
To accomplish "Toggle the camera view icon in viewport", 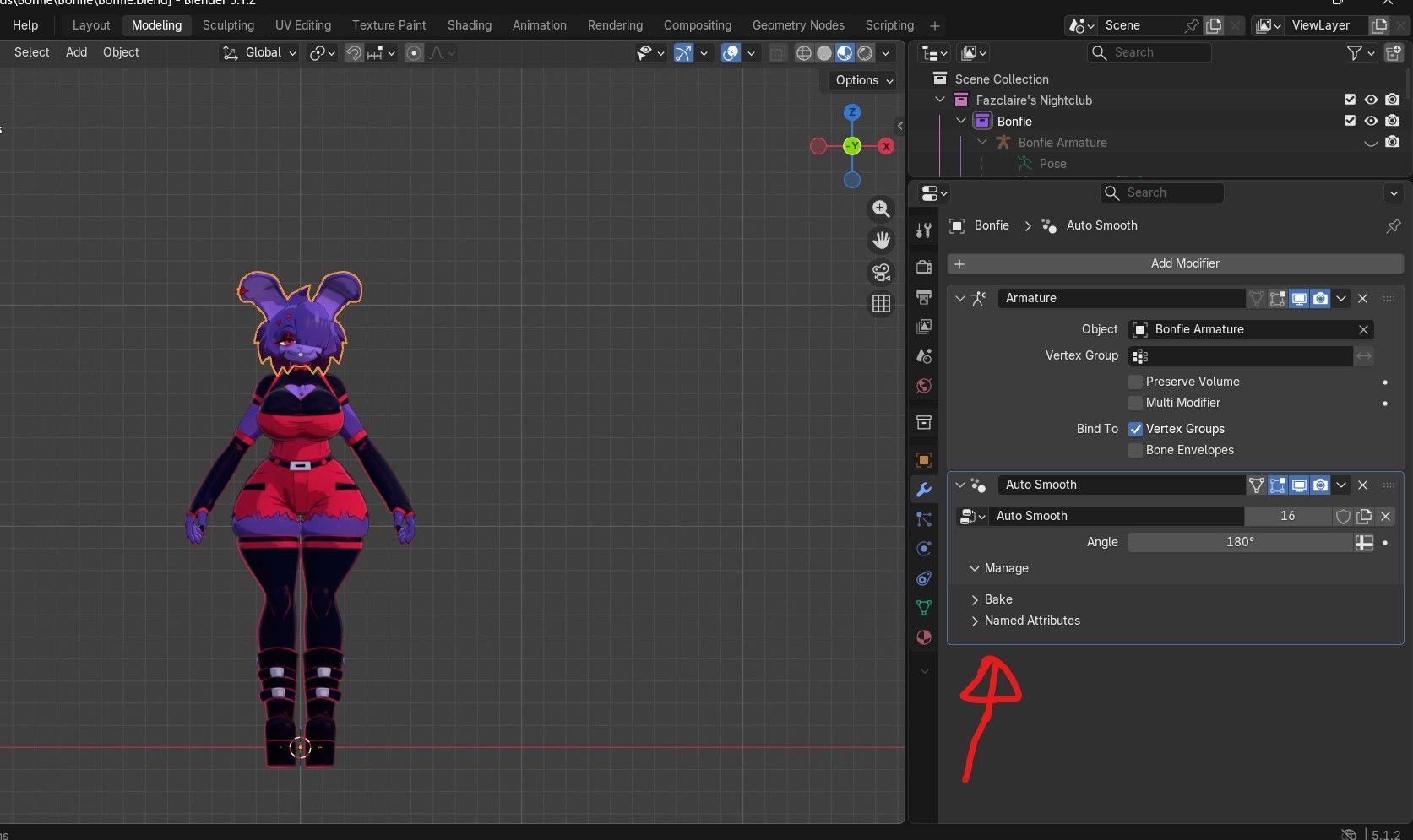I will point(881,272).
